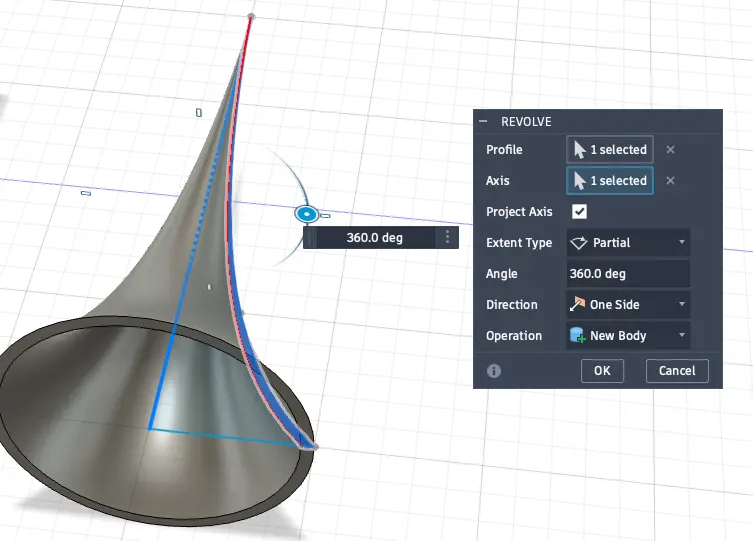Click the Project Axis label

point(519,212)
